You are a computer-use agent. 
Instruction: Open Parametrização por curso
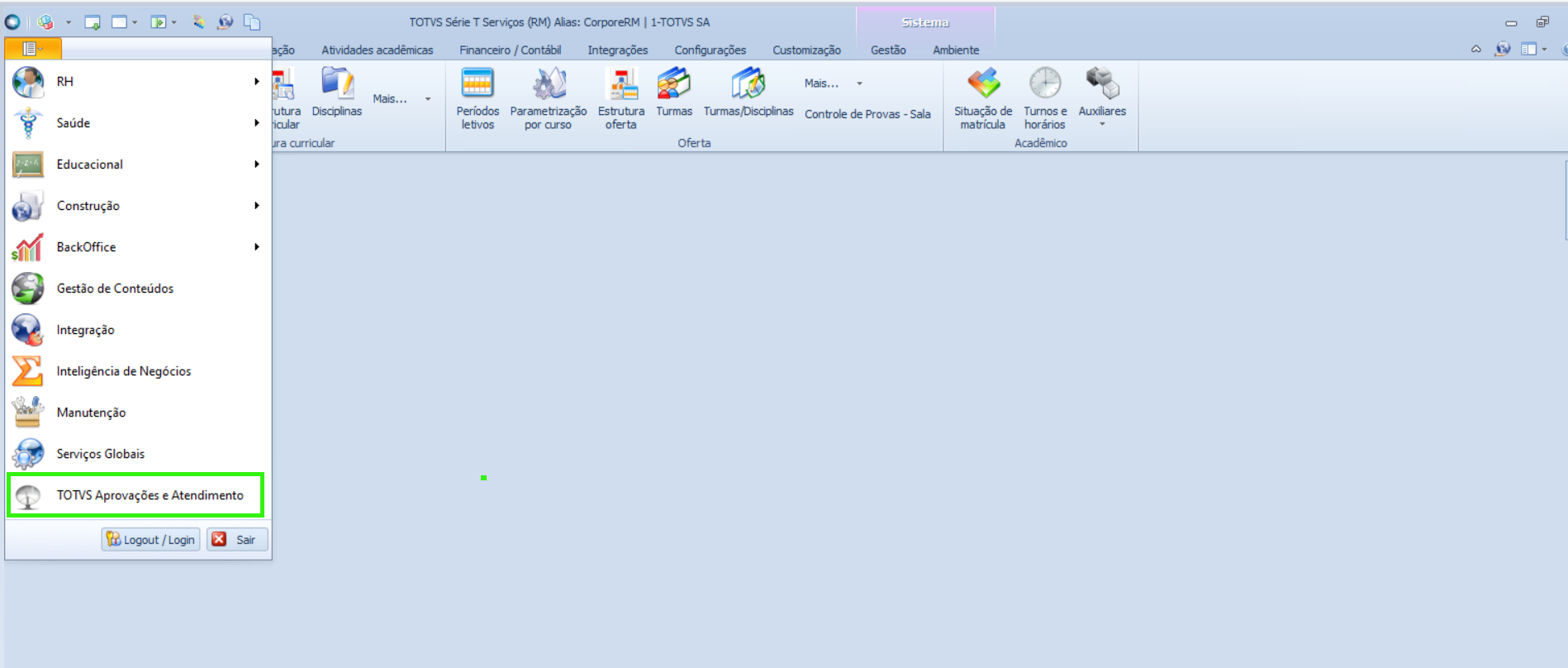(x=549, y=99)
